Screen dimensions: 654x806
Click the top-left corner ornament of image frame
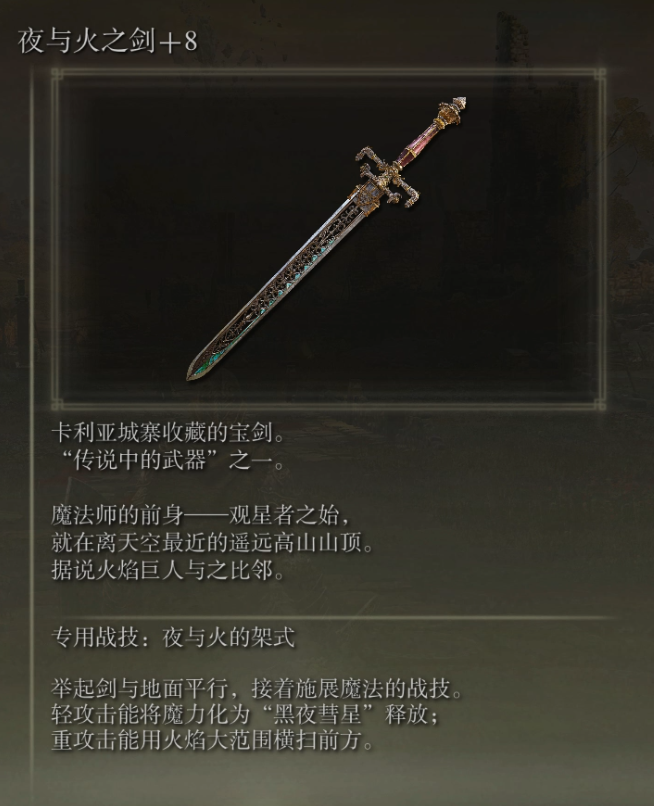tap(58, 75)
